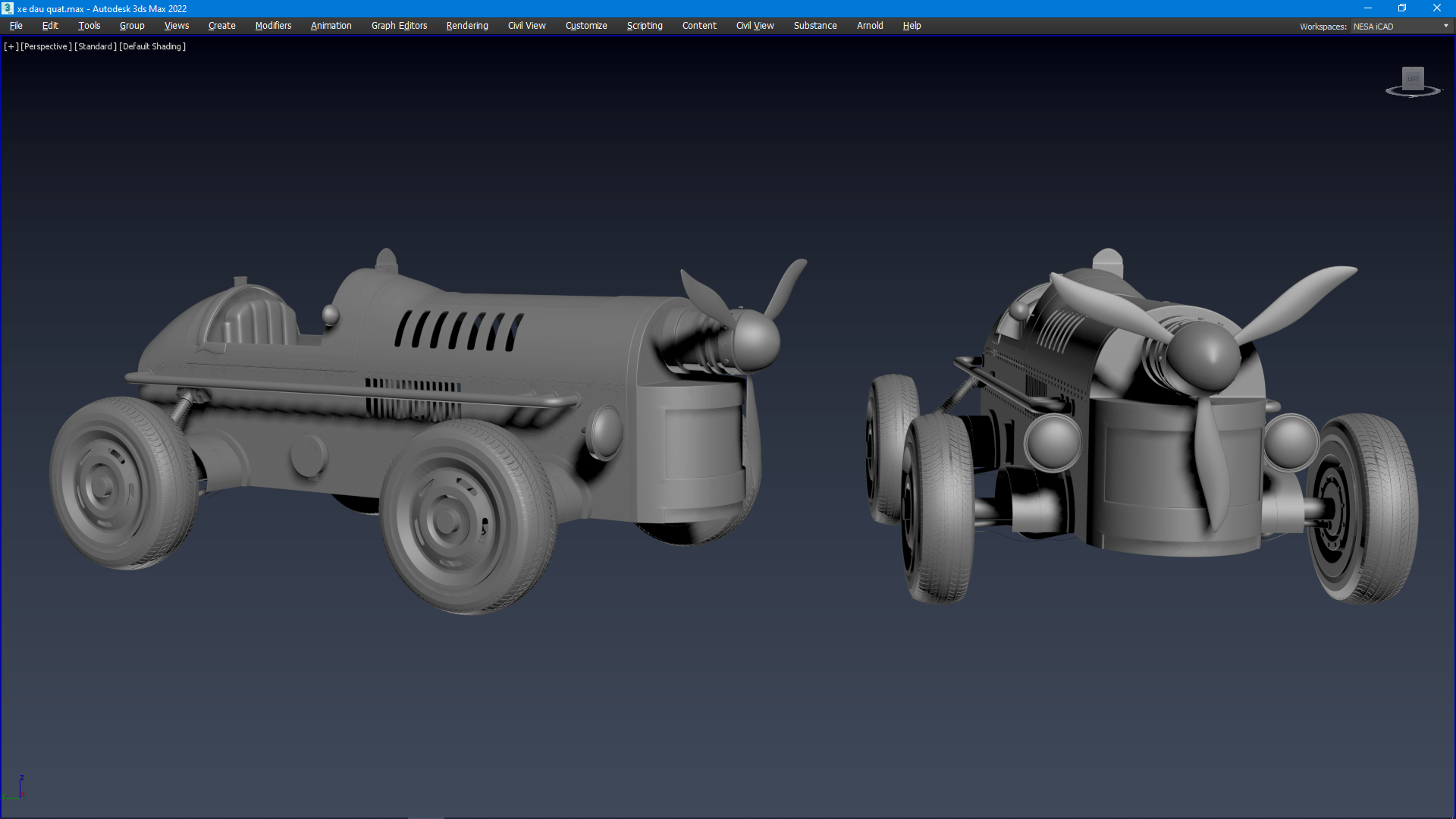Viewport: 1456px width, 819px height.
Task: Click the LEFT face of the ViewCube
Action: (x=1413, y=78)
